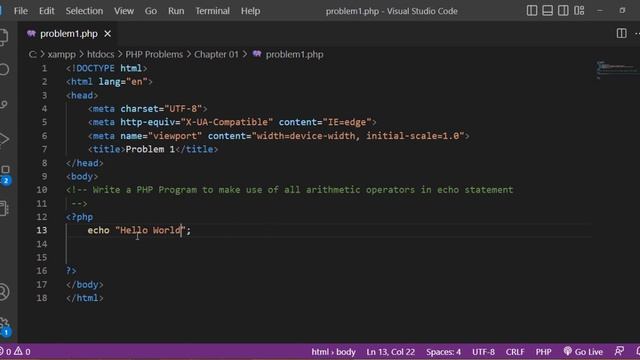Expand the htdocs breadcrumb folder
640x360 pixels.
coord(100,54)
